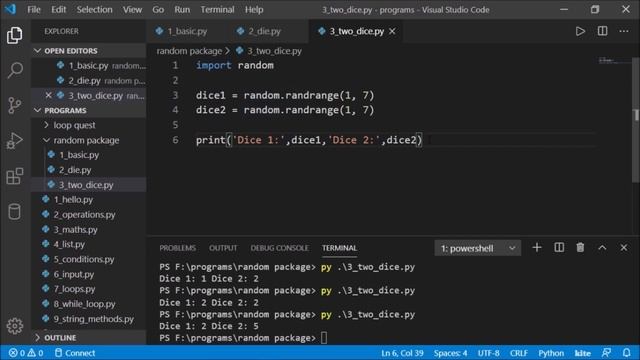Open the Search view in activity bar
The width and height of the screenshot is (640, 360).
click(15, 70)
